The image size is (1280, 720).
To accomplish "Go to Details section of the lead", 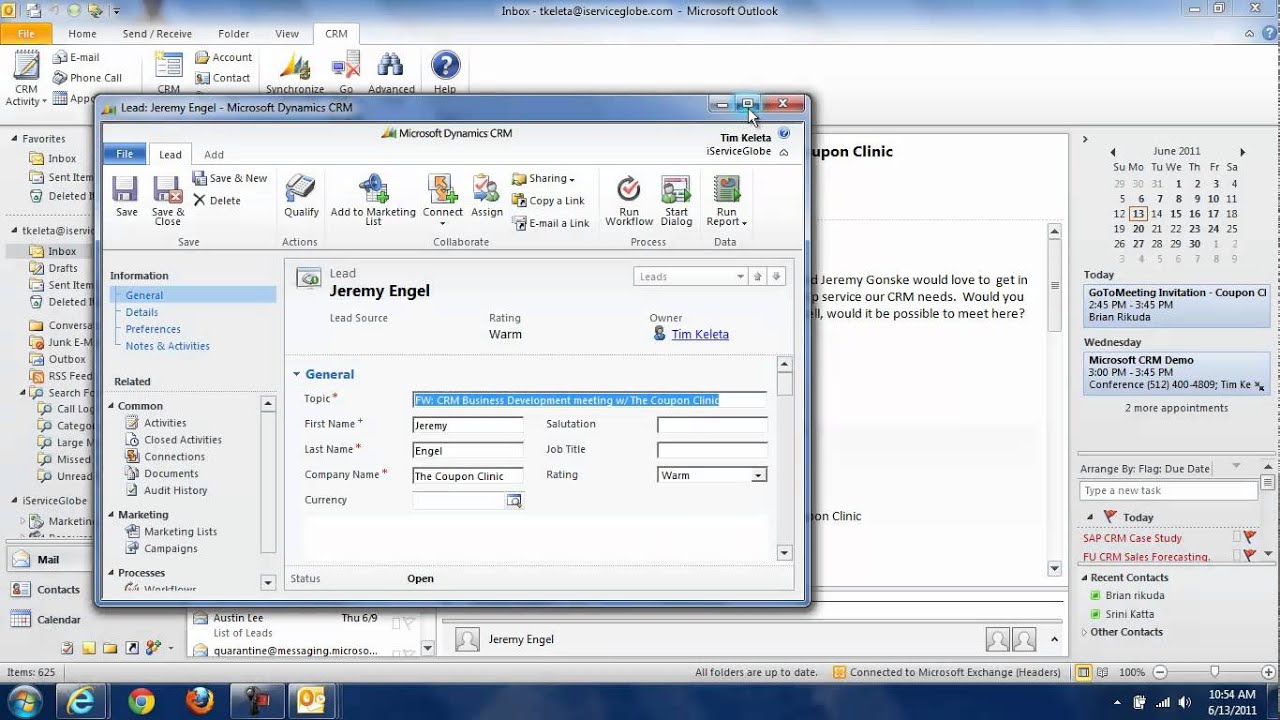I will click(x=142, y=312).
